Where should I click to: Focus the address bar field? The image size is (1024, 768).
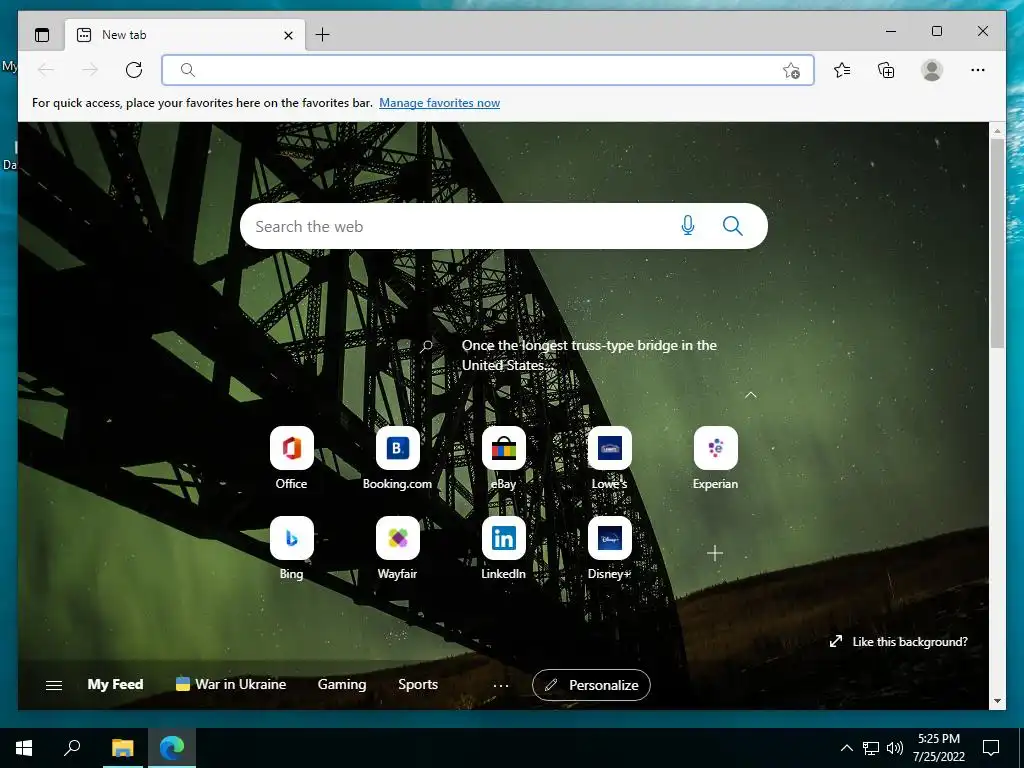(x=488, y=70)
